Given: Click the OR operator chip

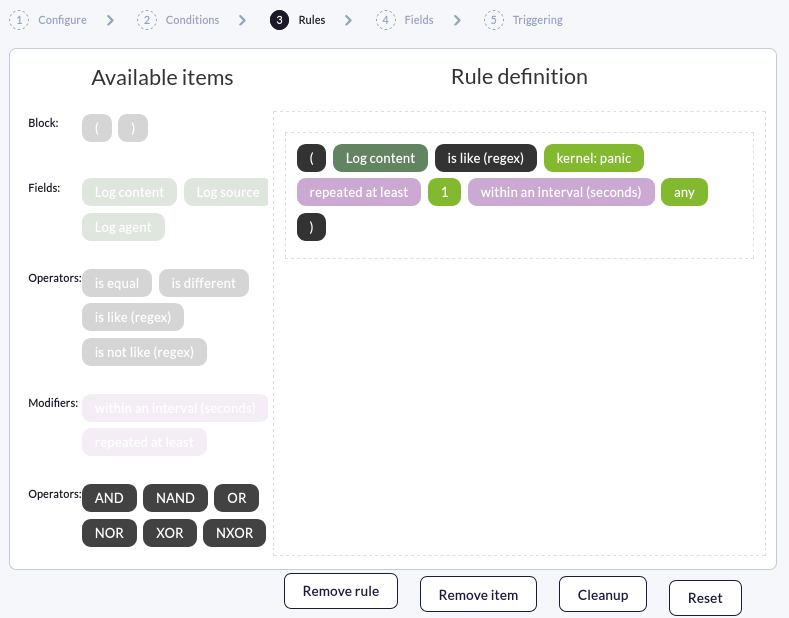Looking at the screenshot, I should click(x=236, y=498).
